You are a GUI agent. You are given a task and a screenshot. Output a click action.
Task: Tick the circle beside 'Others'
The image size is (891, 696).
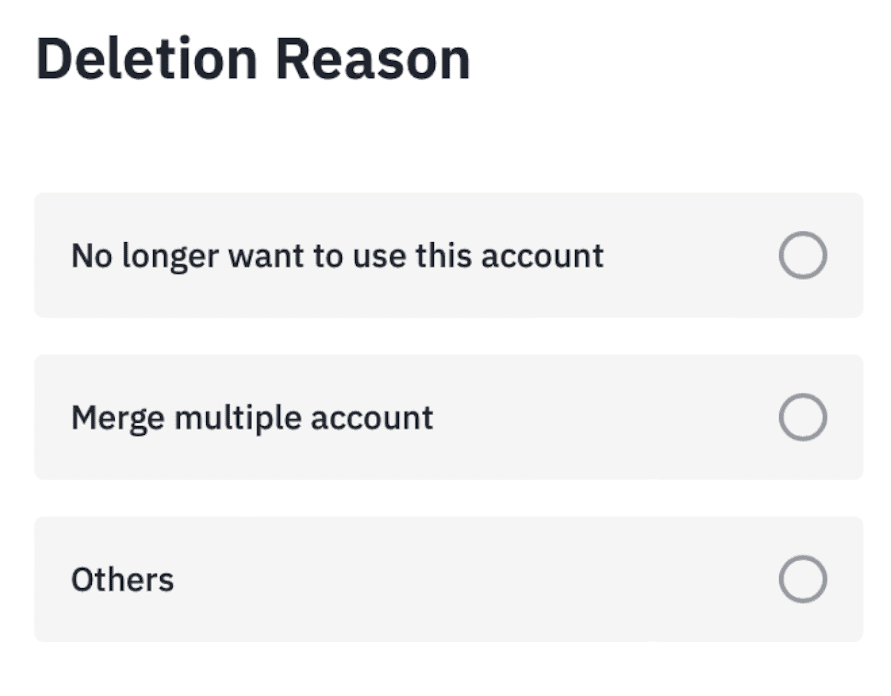tap(802, 579)
